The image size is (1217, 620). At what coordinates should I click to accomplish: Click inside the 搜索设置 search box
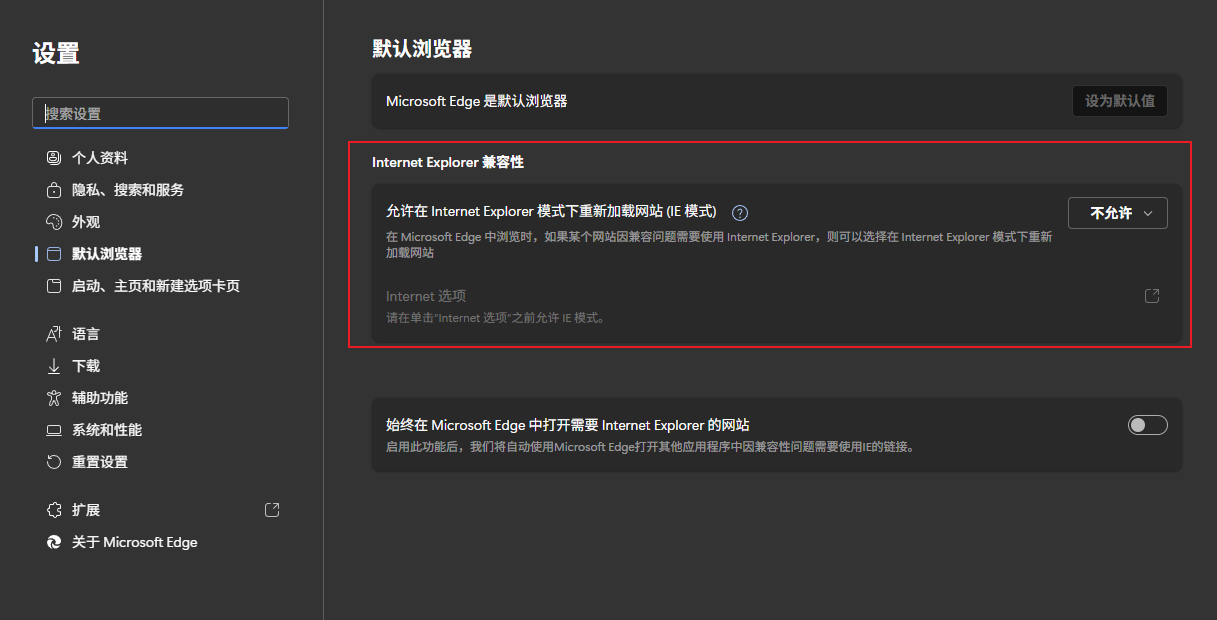[160, 113]
